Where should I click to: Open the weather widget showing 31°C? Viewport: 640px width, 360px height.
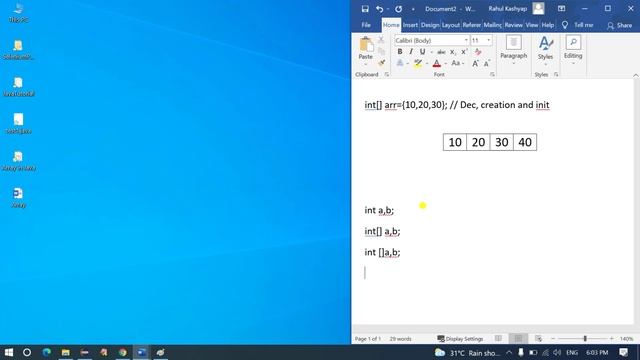[x=467, y=353]
